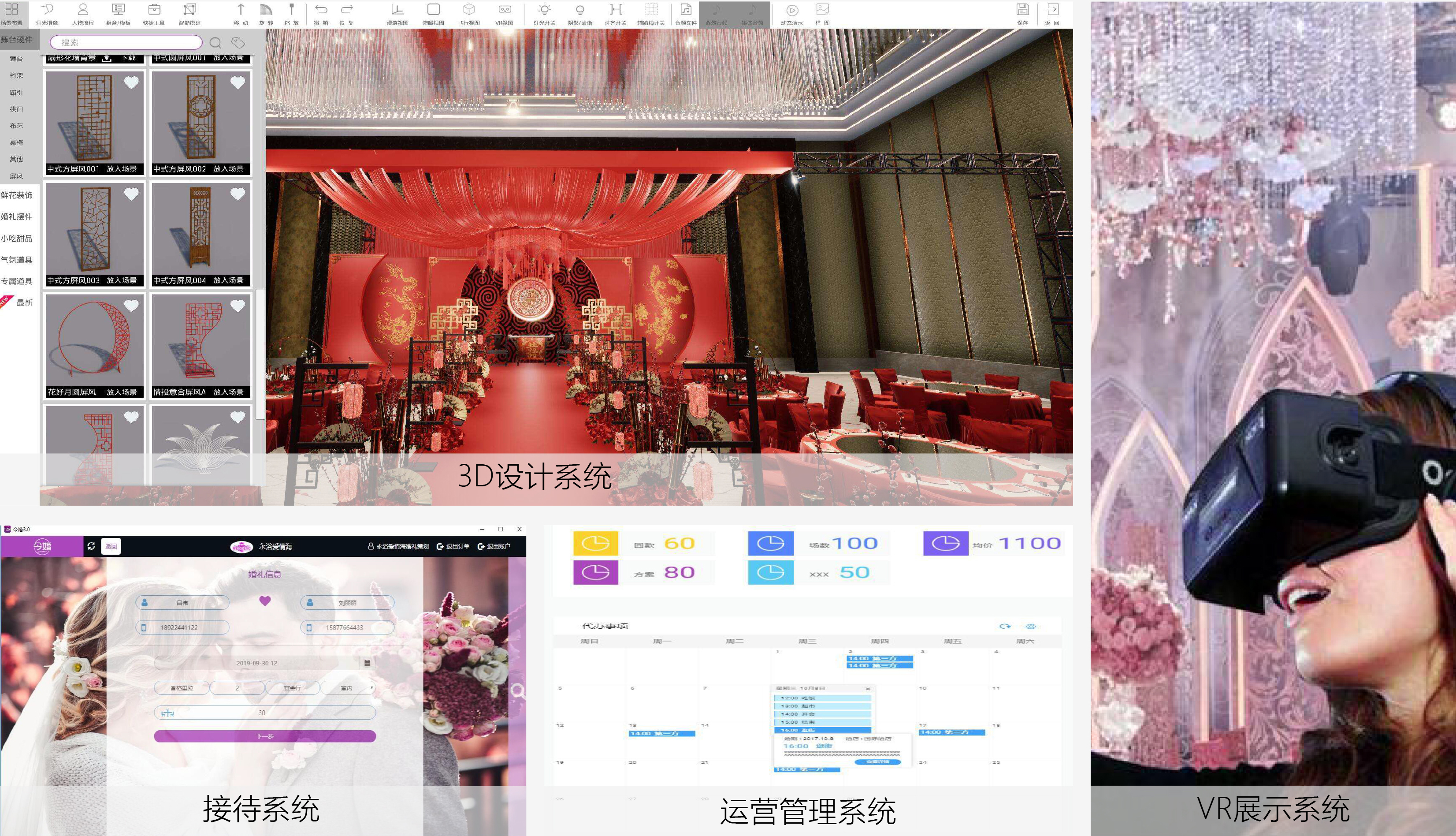Click 放入场景 for 情投意合屏风A
The width and height of the screenshot is (1456, 836).
click(228, 392)
